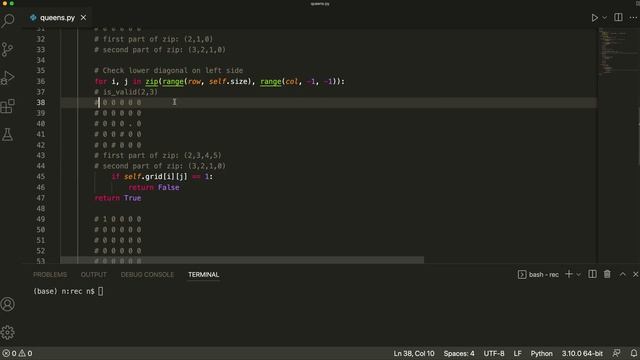
Task: Click line number 45 in gutter
Action: tap(40, 177)
